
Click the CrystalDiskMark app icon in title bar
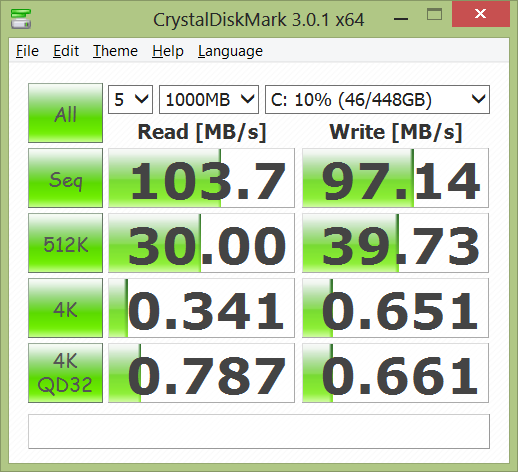coord(21,19)
